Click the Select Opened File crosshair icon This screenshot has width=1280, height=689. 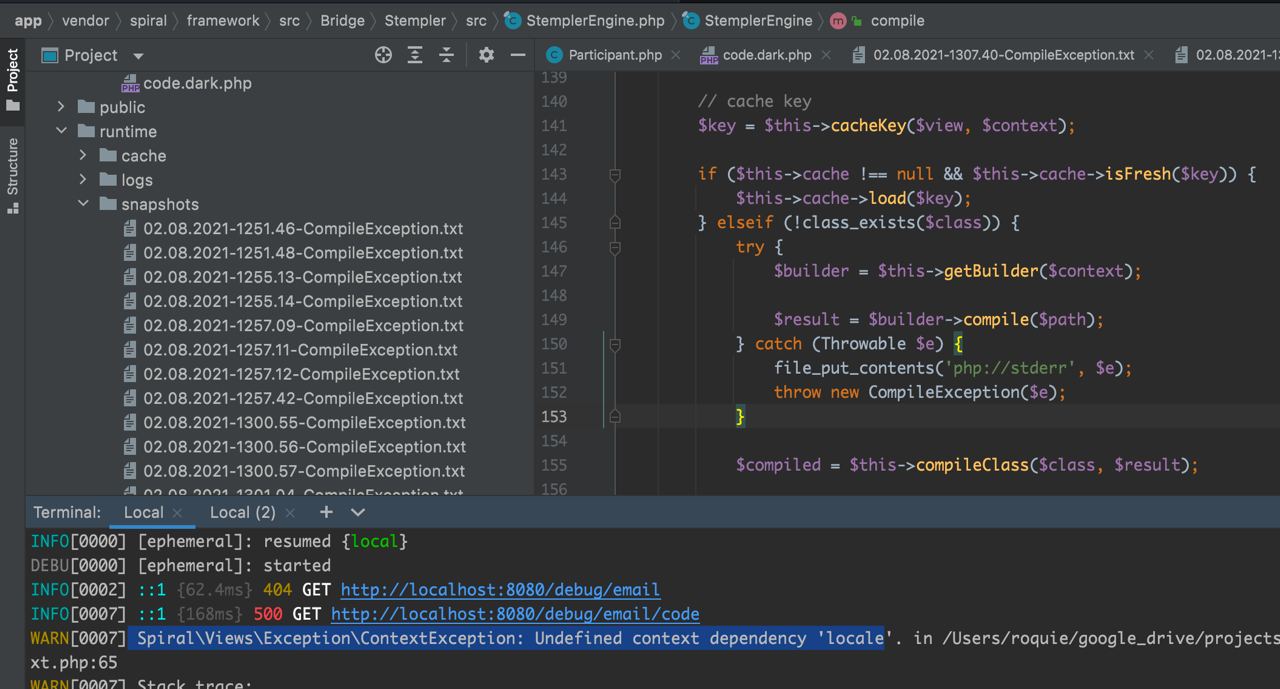pyautogui.click(x=383, y=55)
